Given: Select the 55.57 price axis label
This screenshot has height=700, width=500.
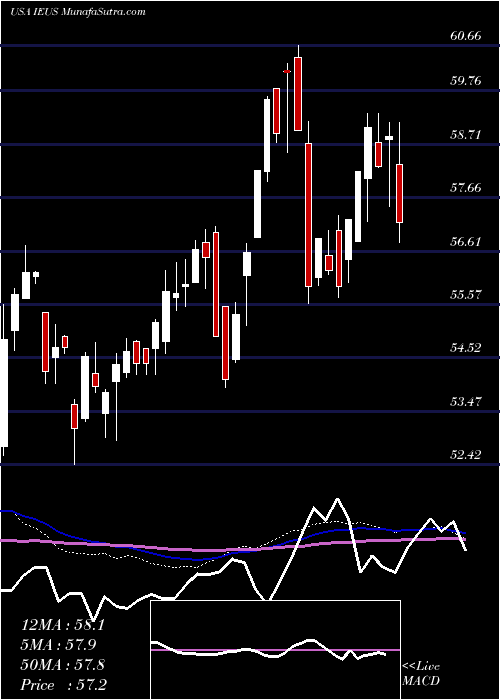Looking at the screenshot, I should pyautogui.click(x=466, y=295).
